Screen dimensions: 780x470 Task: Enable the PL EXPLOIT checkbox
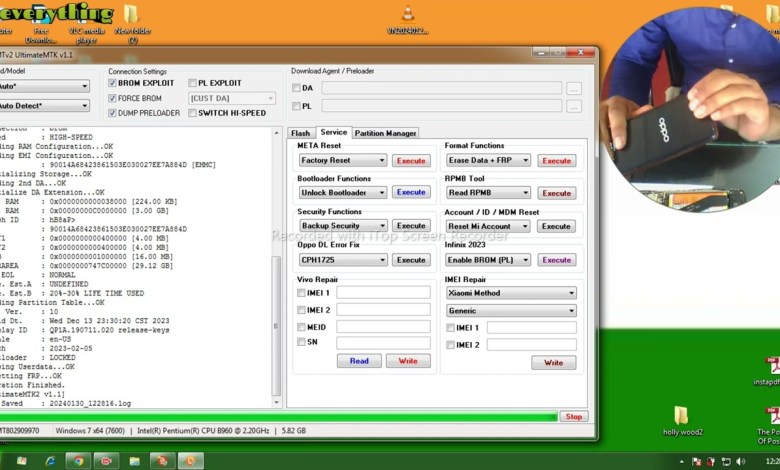click(x=193, y=83)
